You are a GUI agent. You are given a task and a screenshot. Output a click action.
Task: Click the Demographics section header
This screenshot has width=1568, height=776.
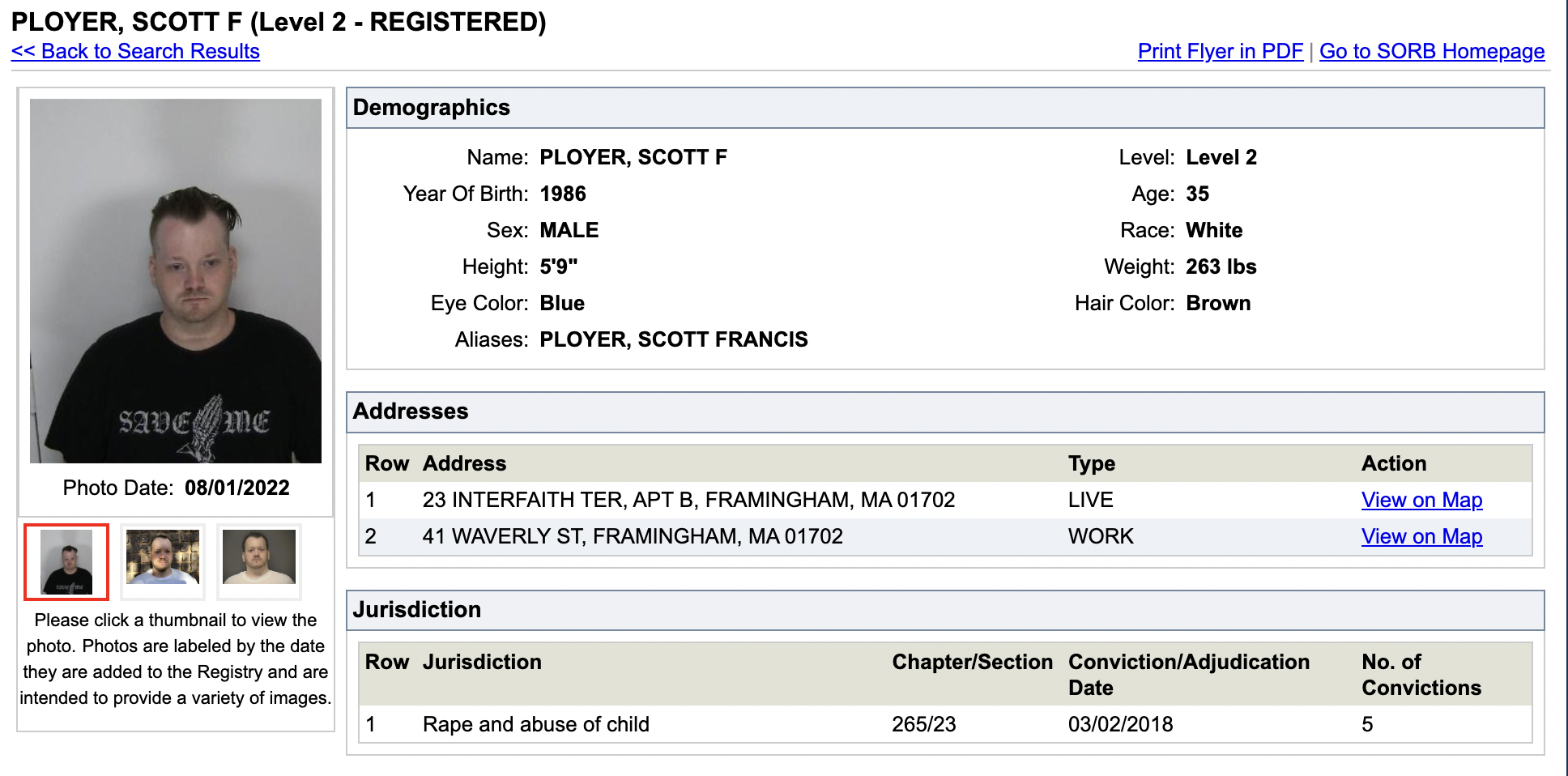(x=432, y=108)
